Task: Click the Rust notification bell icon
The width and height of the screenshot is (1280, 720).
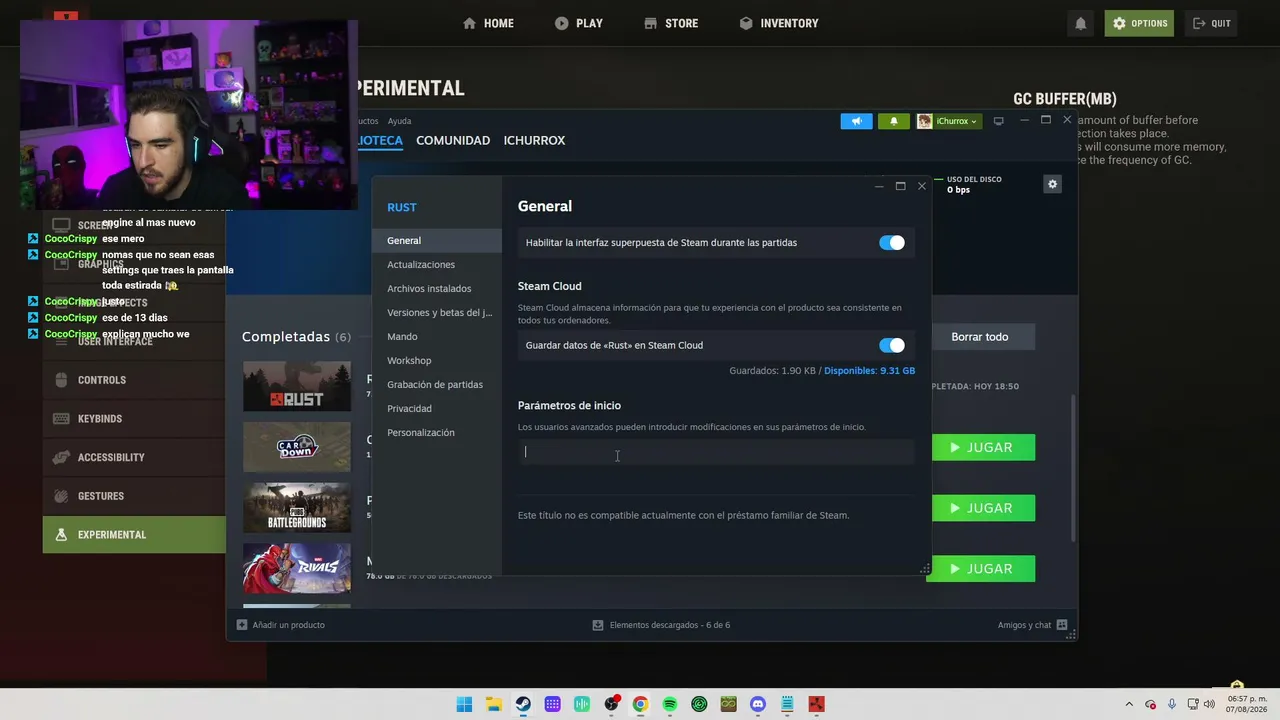Action: click(x=1080, y=23)
